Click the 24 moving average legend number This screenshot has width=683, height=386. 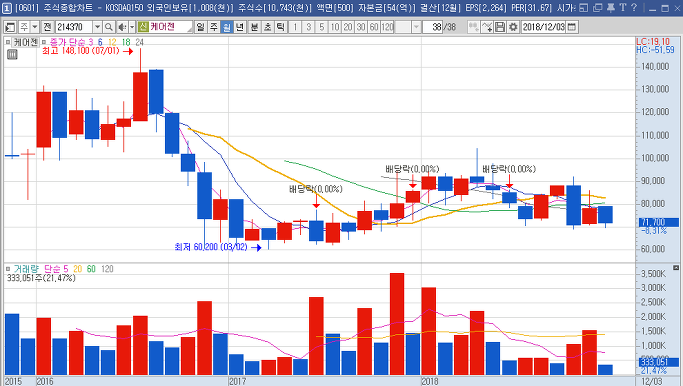139,42
